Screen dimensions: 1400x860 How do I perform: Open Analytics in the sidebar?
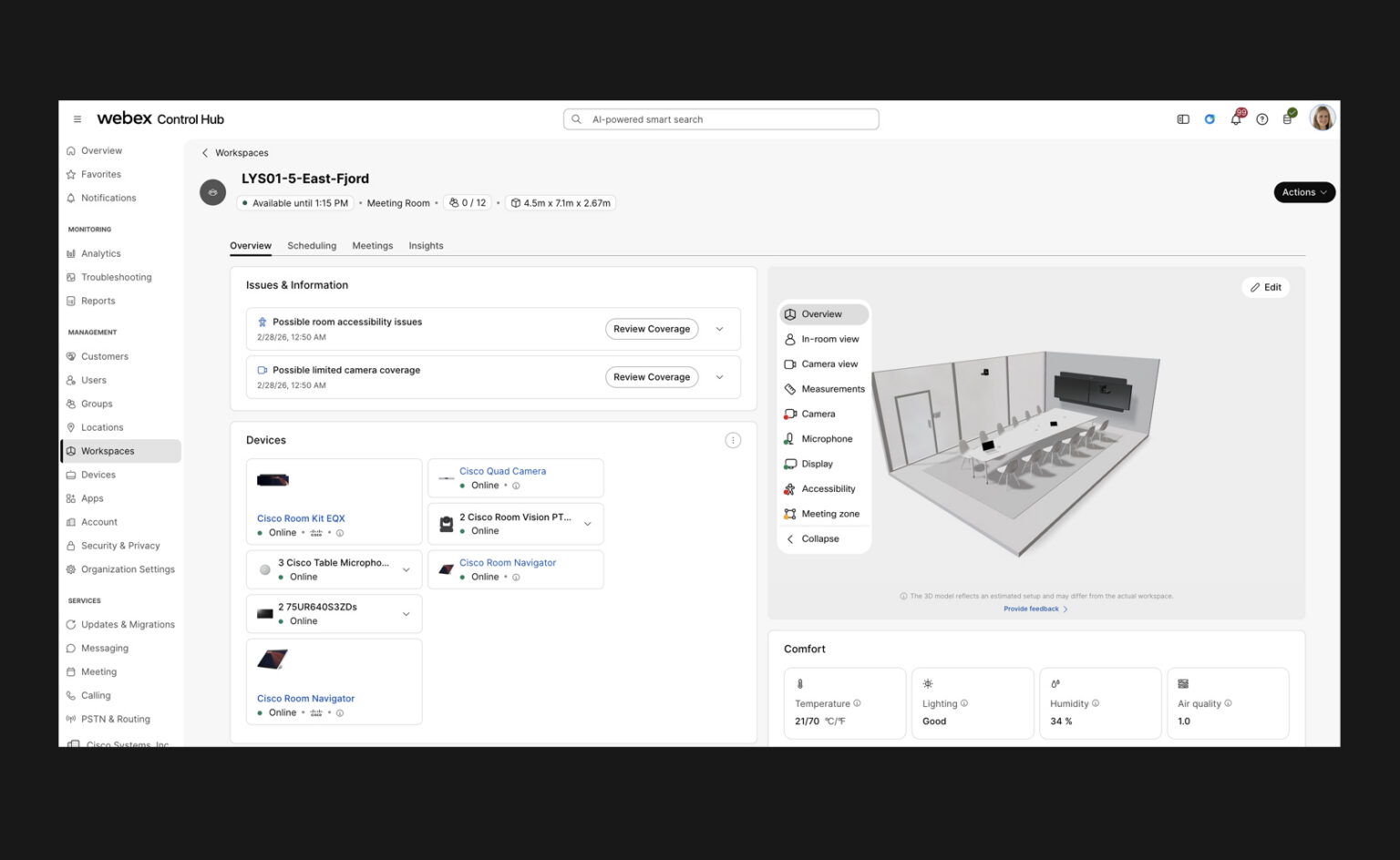(x=100, y=254)
